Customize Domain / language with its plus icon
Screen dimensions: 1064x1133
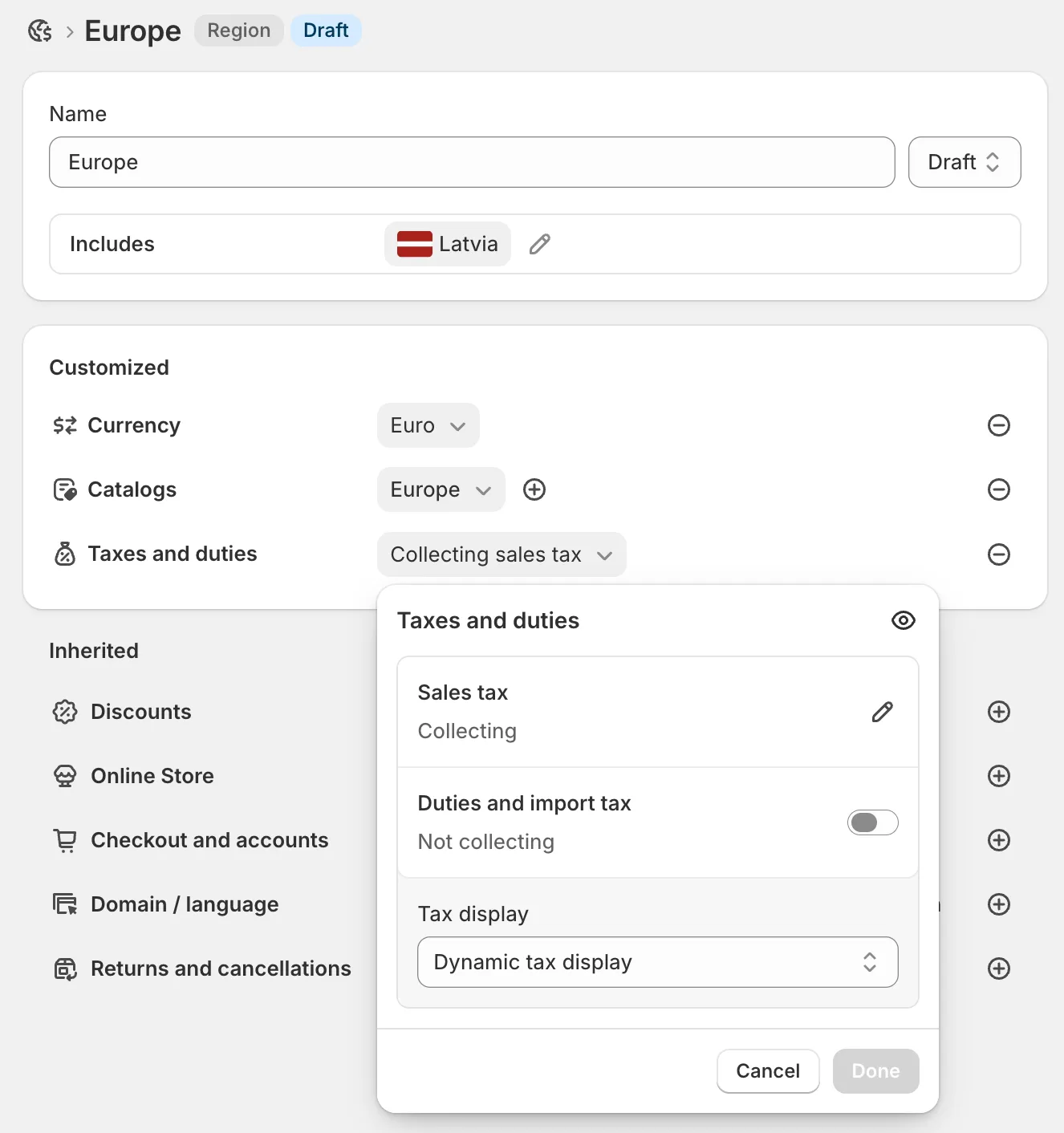999,904
